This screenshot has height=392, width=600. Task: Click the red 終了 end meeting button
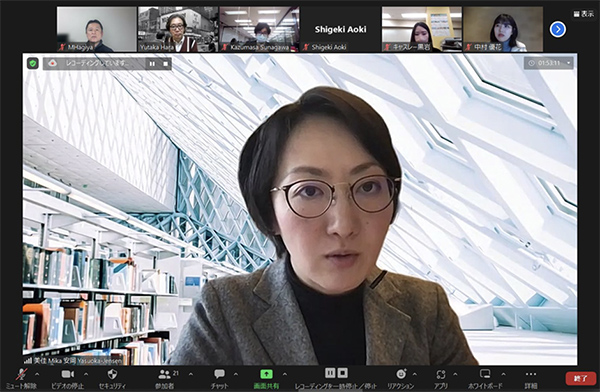point(580,378)
